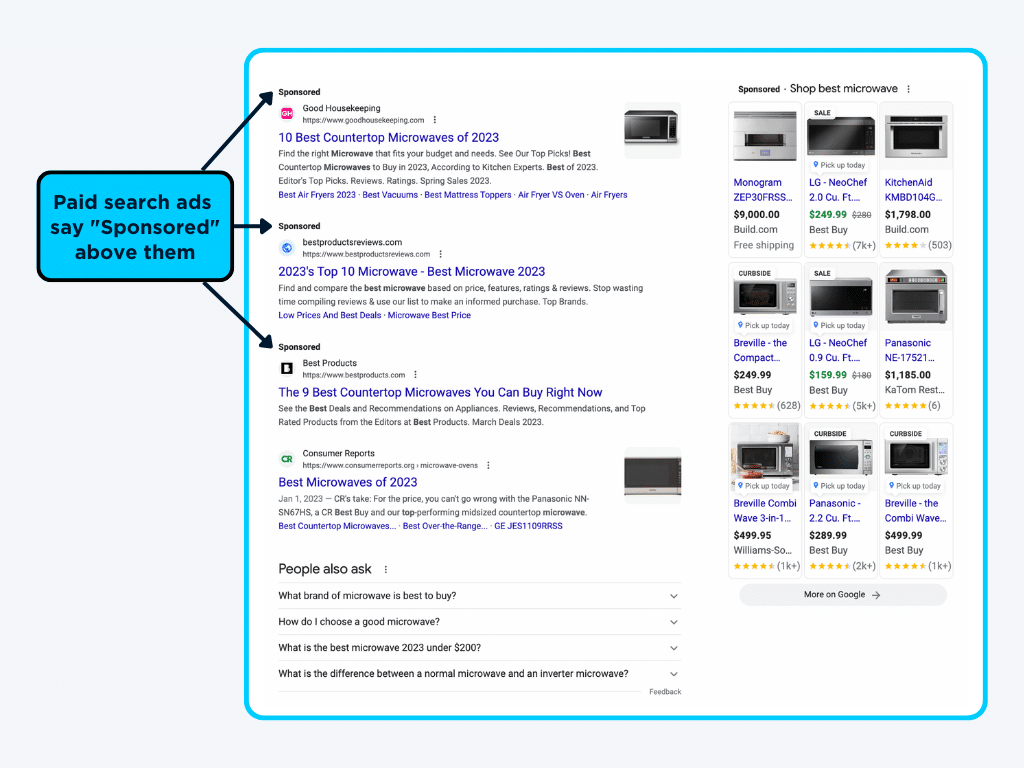The image size is (1024, 768).
Task: Click the Consumer Reports site name
Action: click(338, 453)
